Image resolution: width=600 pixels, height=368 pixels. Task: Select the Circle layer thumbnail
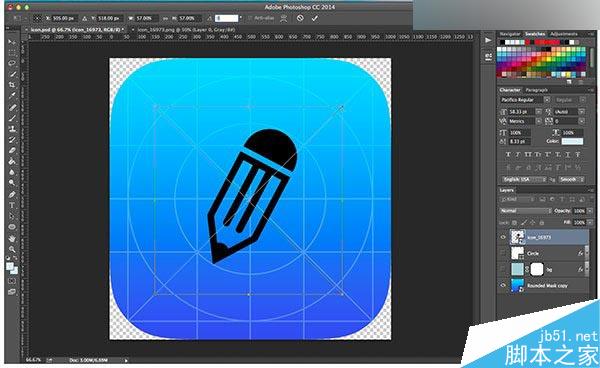coord(518,253)
